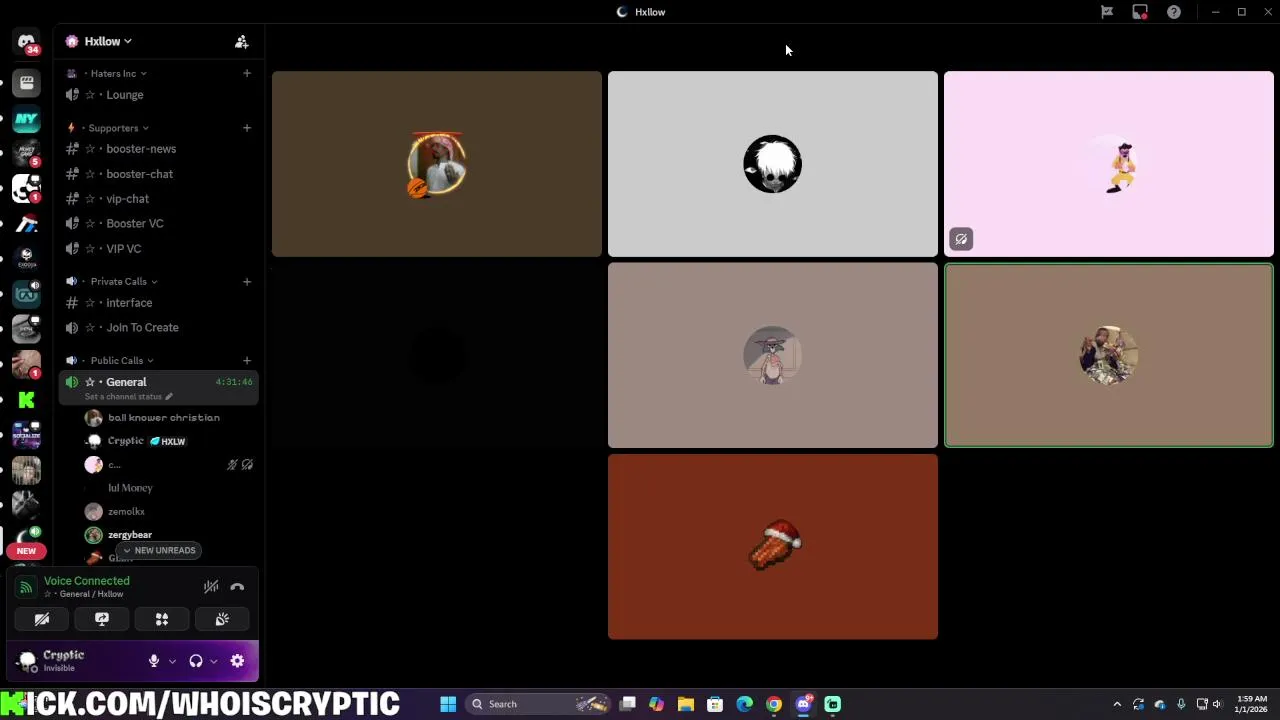Image resolution: width=1280 pixels, height=720 pixels.
Task: Focus the green-outlined speaking video tile
Action: tap(1109, 355)
